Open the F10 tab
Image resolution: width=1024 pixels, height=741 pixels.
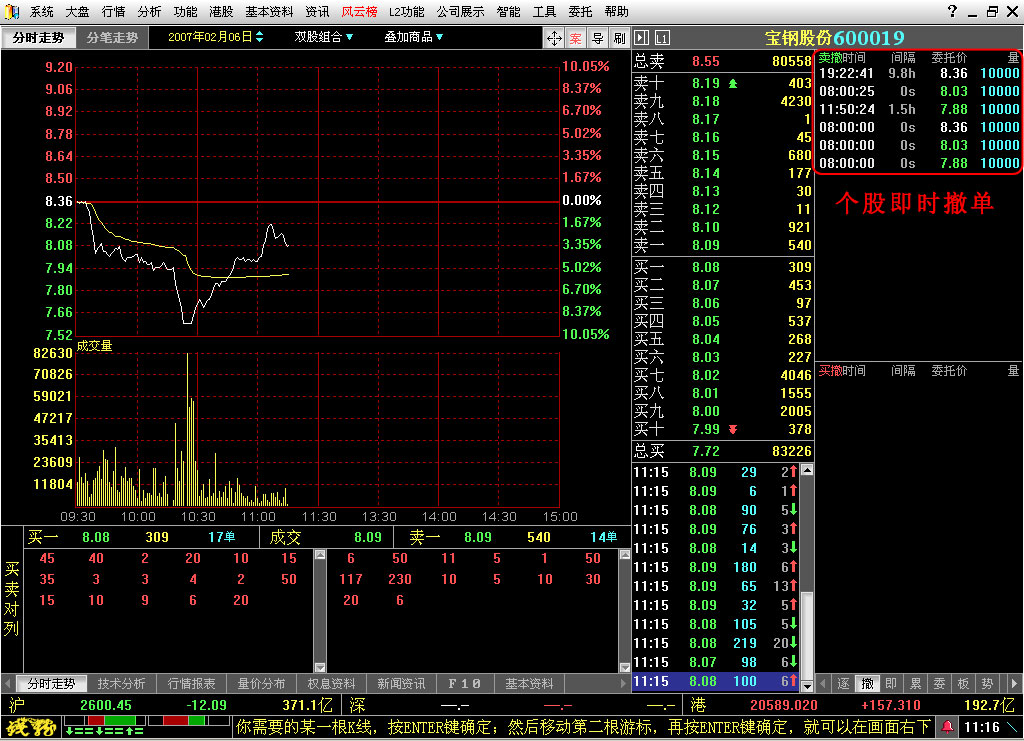point(465,684)
